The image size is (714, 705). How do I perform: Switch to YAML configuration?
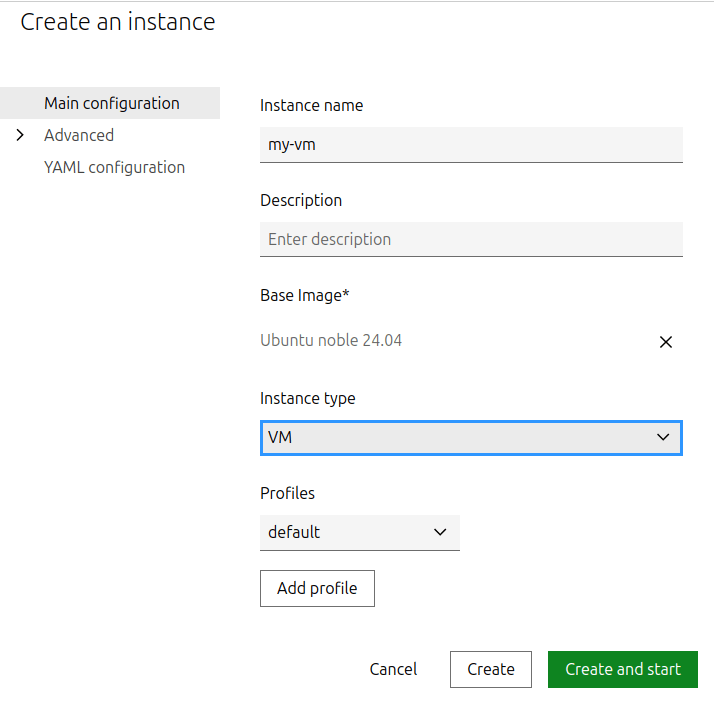pos(114,167)
